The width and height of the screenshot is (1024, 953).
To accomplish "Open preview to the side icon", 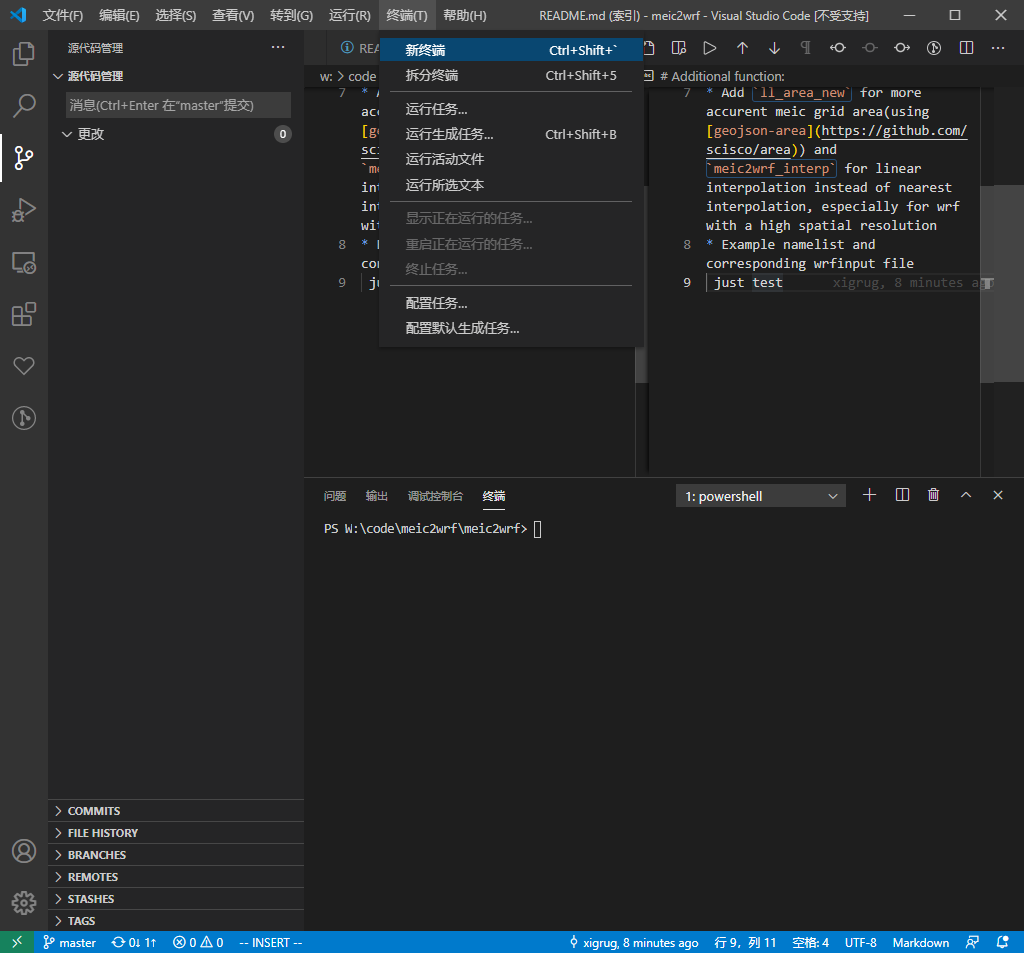I will click(x=679, y=48).
